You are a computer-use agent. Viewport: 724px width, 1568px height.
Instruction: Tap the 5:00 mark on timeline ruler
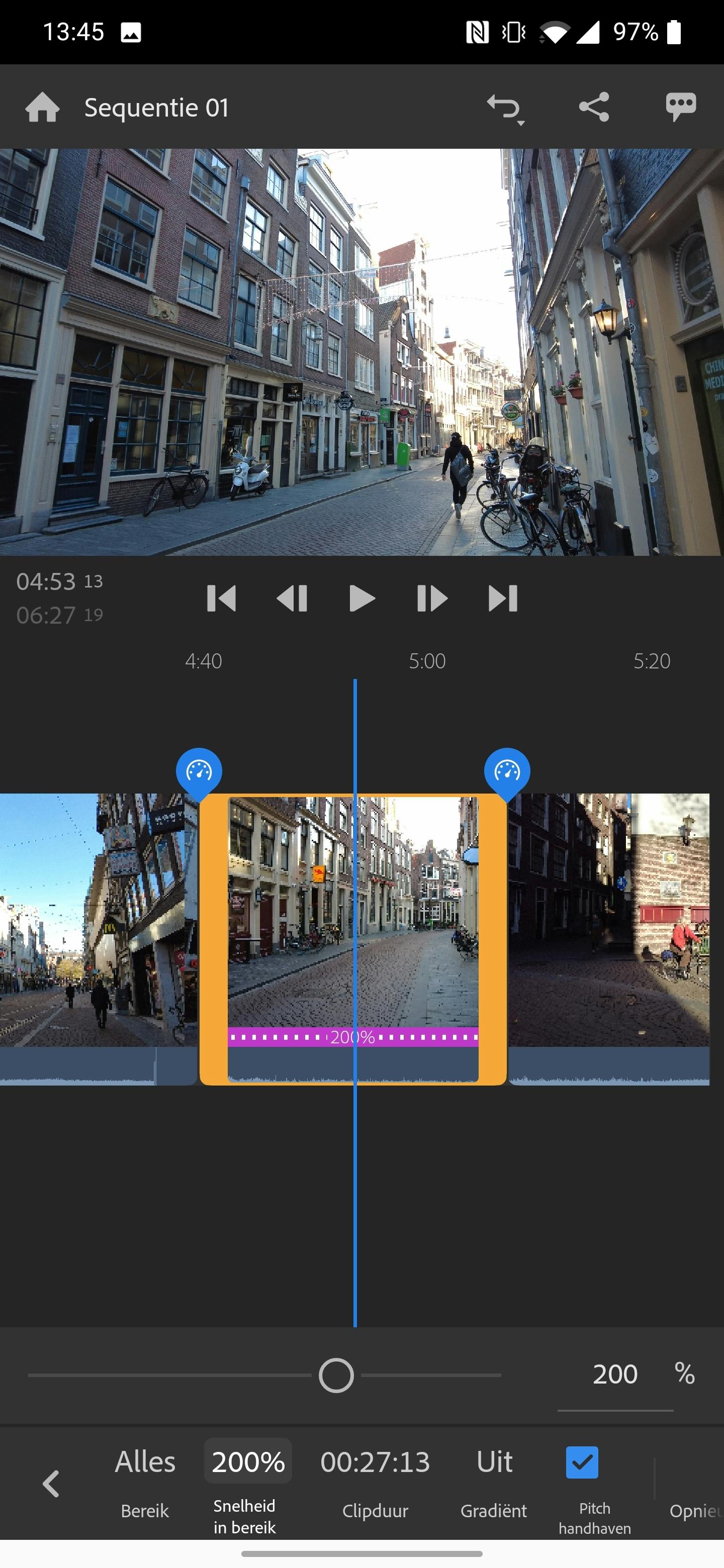(427, 661)
